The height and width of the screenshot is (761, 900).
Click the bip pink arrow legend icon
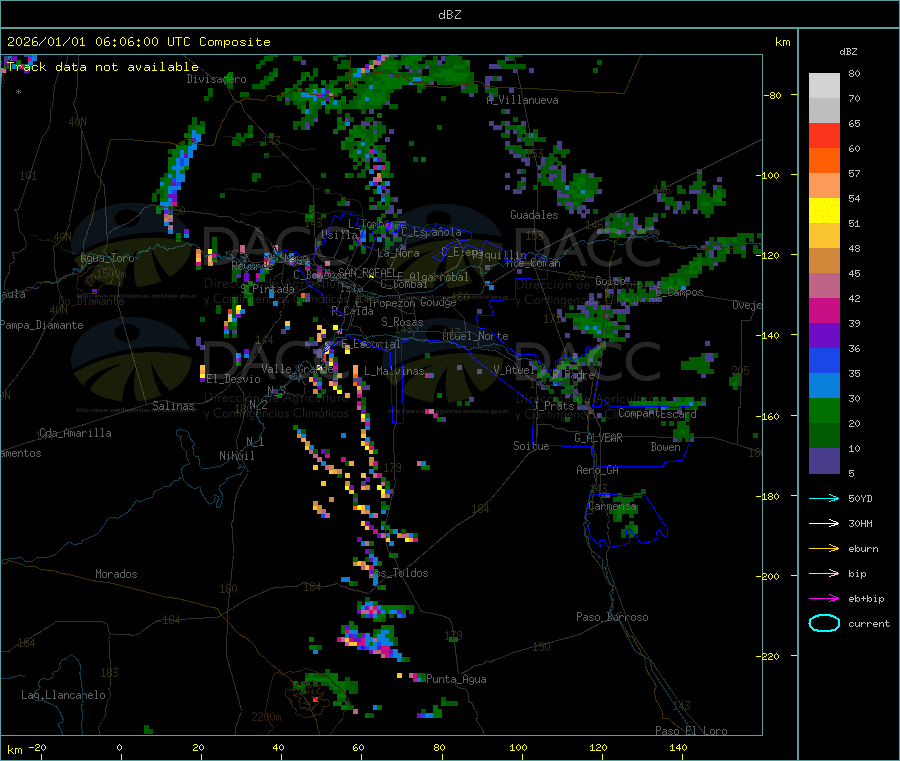click(824, 573)
